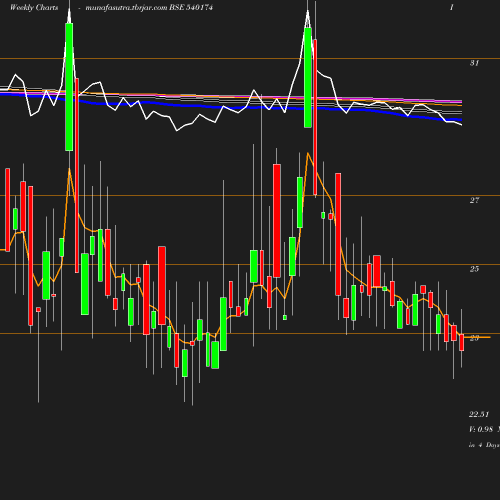Click the "in 4 Days" note
Image resolution: width=500 pixels, height=500 pixels.
coord(484,445)
